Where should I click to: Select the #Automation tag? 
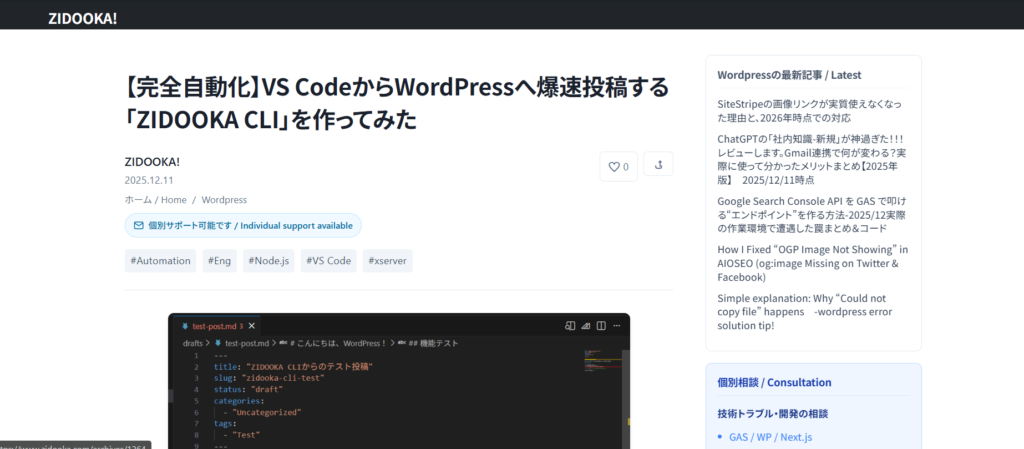pyautogui.click(x=160, y=261)
